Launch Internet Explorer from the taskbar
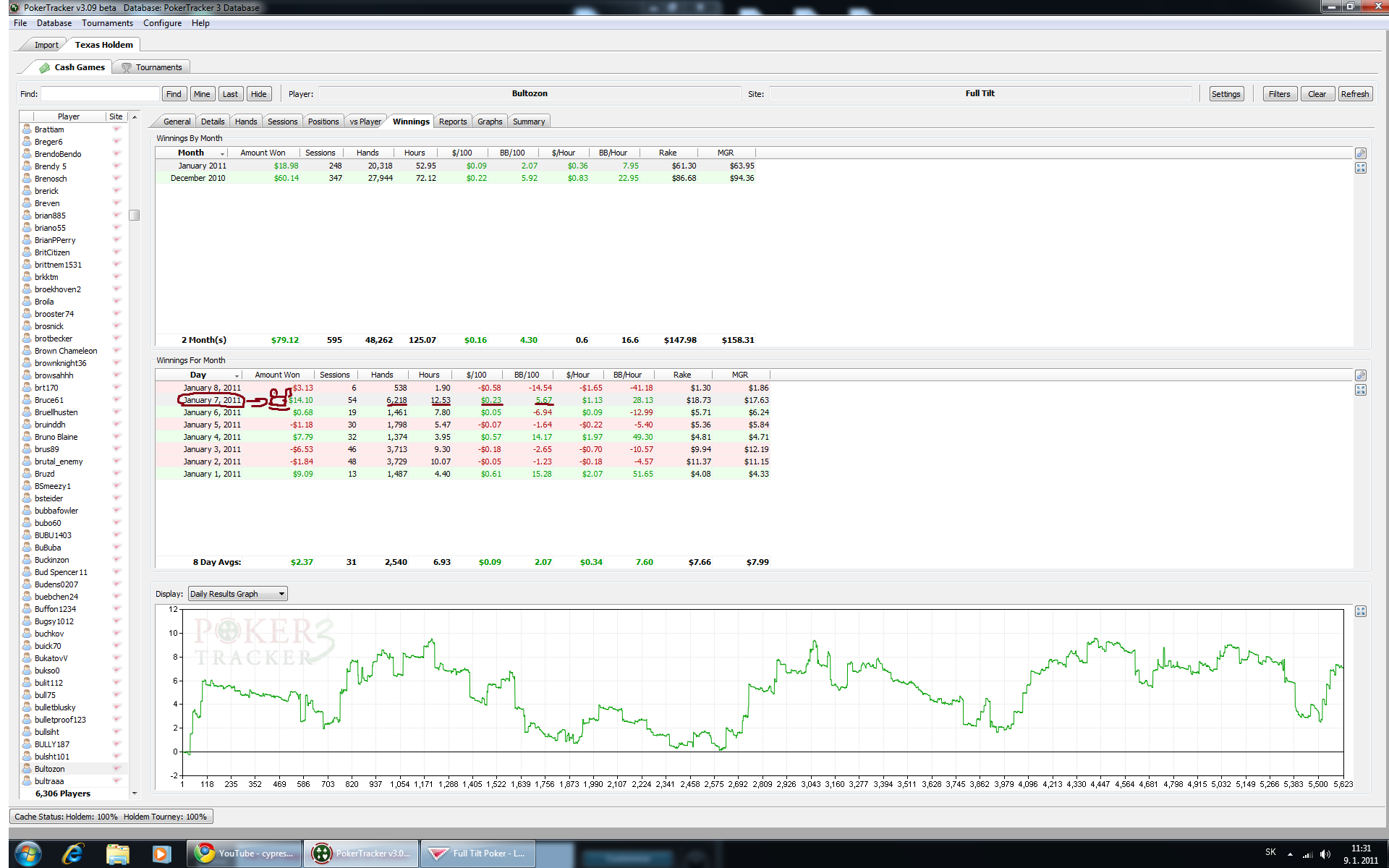This screenshot has height=868, width=1389. tap(73, 854)
